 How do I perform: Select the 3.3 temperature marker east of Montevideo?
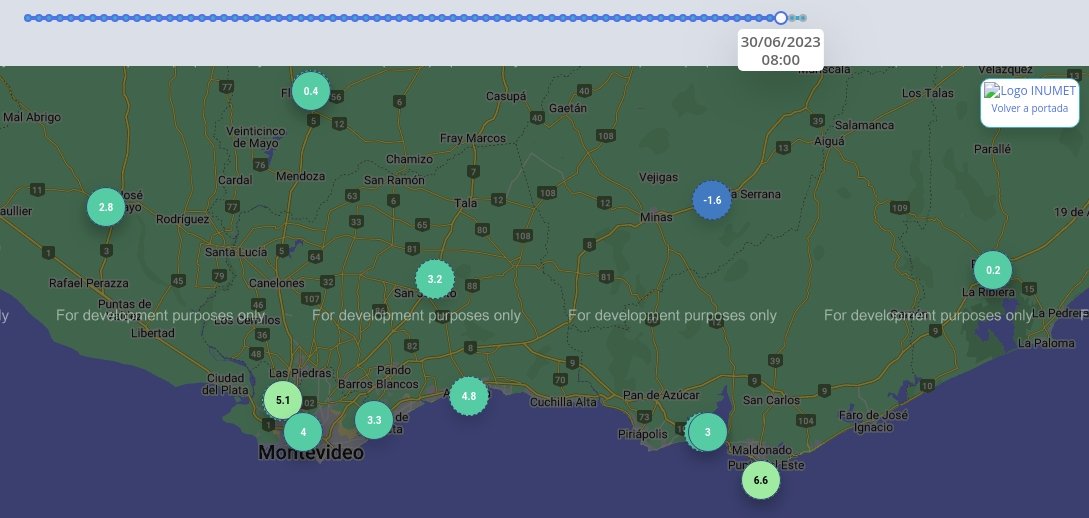tap(374, 419)
